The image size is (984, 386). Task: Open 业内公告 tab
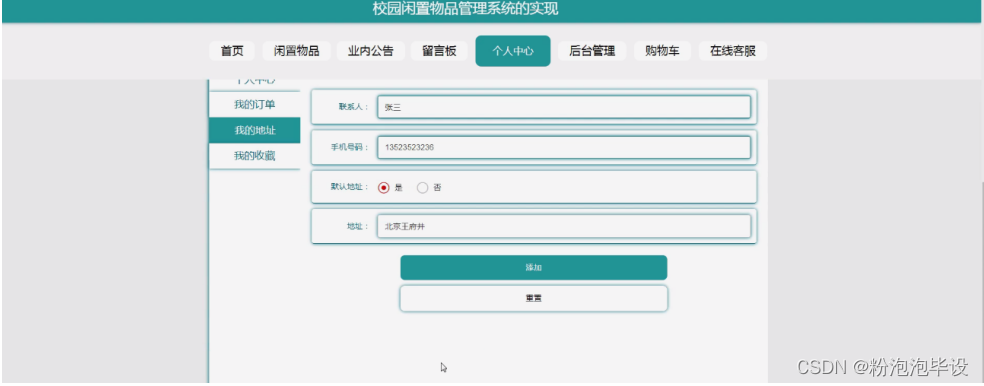point(370,51)
